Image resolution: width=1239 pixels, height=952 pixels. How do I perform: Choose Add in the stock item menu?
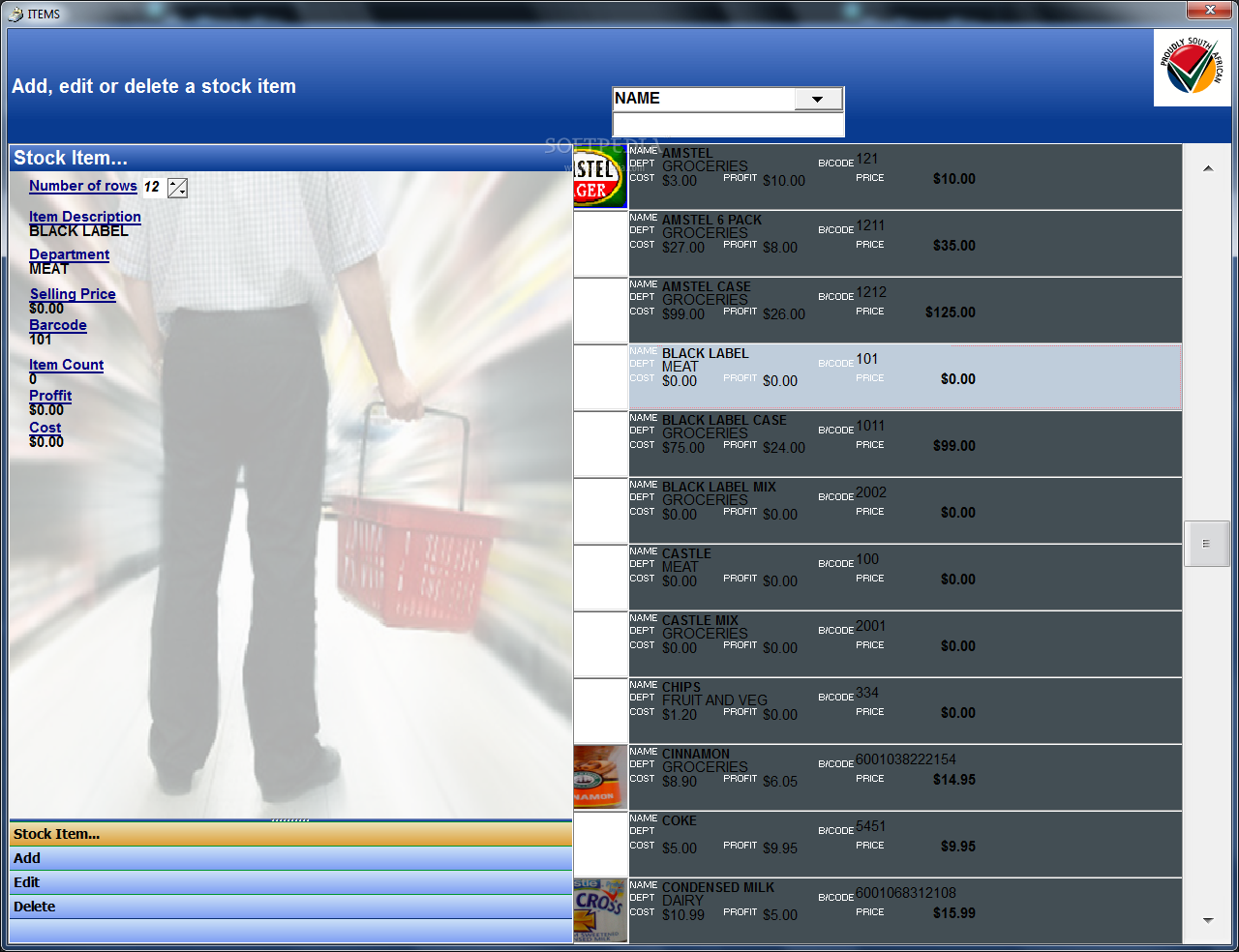coord(290,858)
